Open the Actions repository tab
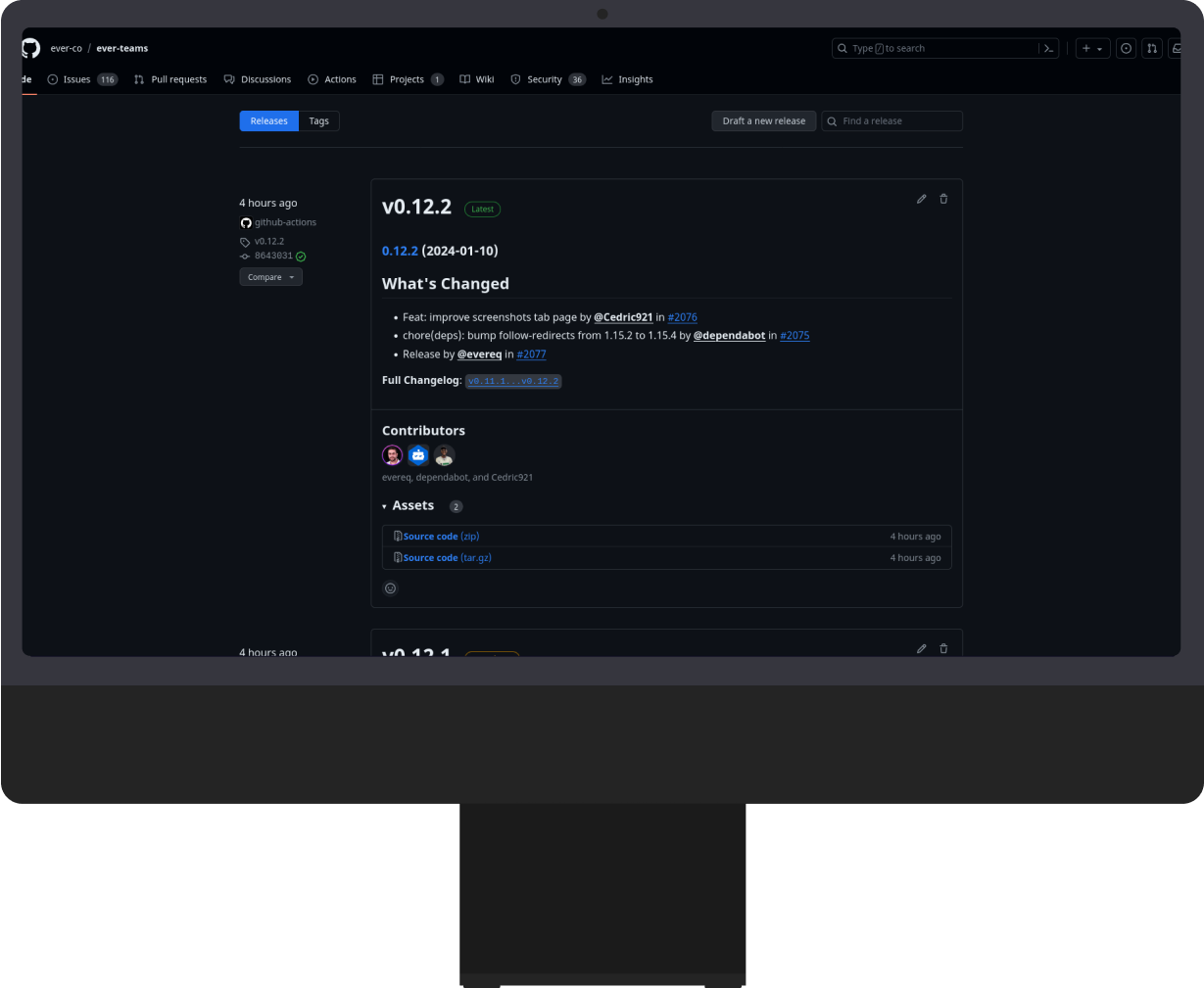The width and height of the screenshot is (1204, 988). (332, 79)
